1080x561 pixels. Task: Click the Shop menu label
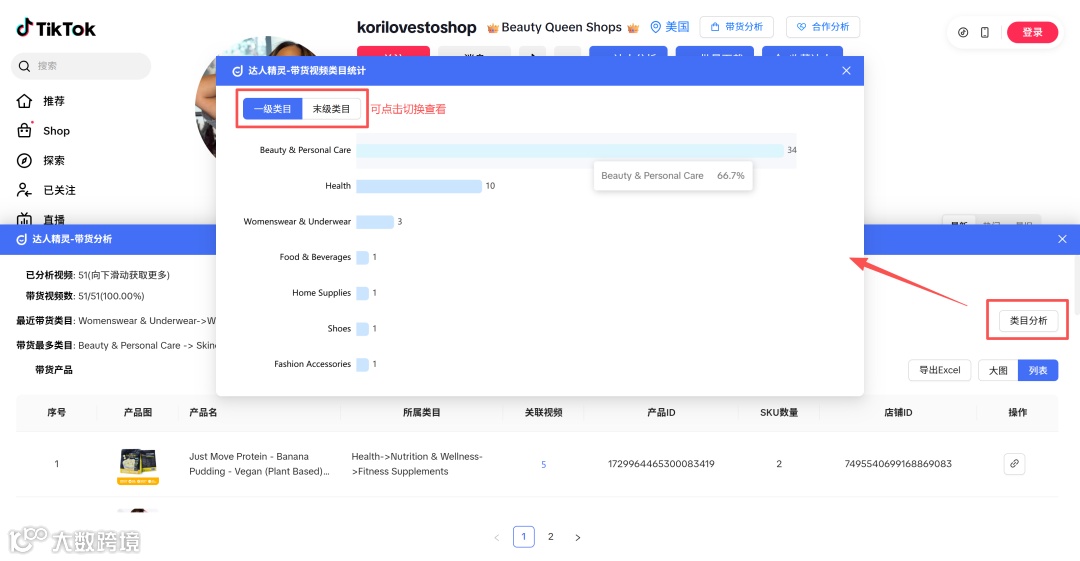coord(56,131)
